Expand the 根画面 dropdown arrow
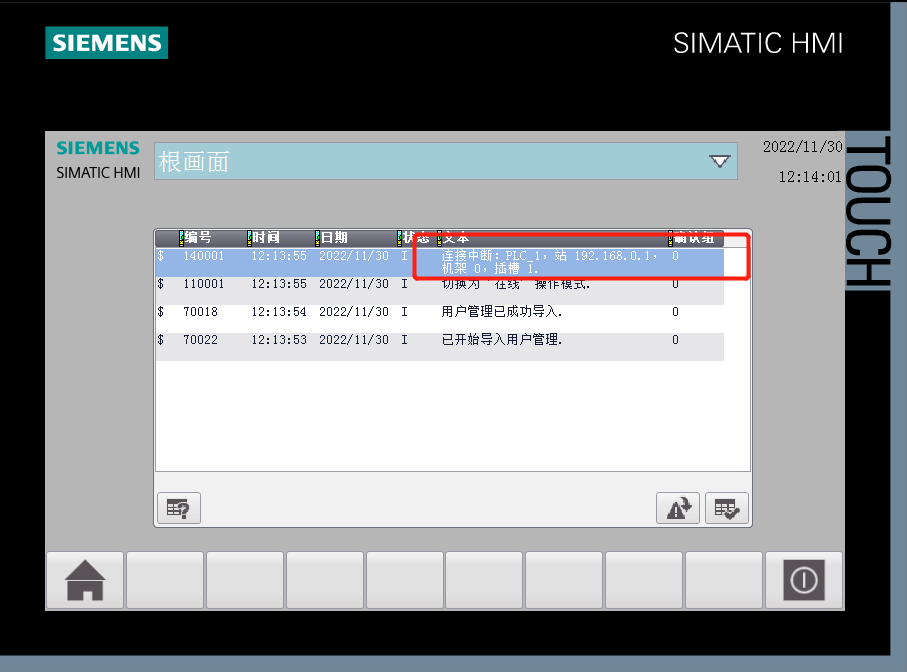Image resolution: width=907 pixels, height=672 pixels. pyautogui.click(x=719, y=161)
